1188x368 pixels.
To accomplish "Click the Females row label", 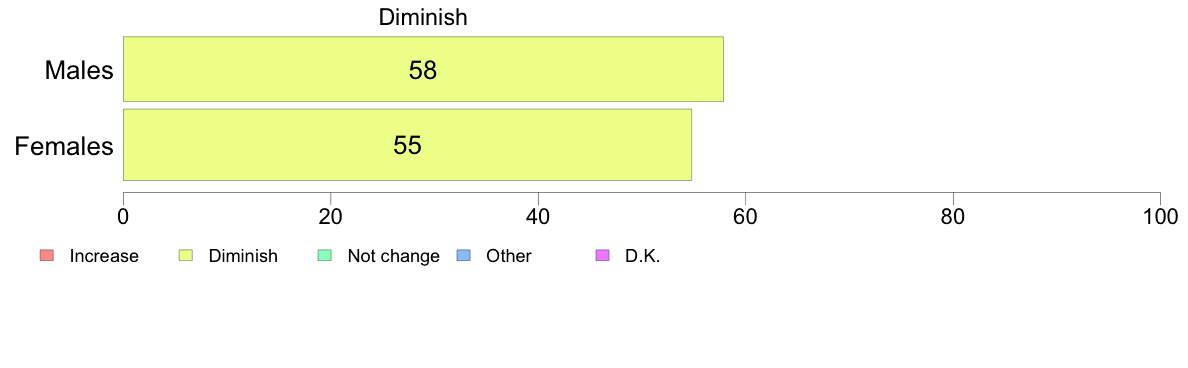I will pyautogui.click(x=64, y=145).
